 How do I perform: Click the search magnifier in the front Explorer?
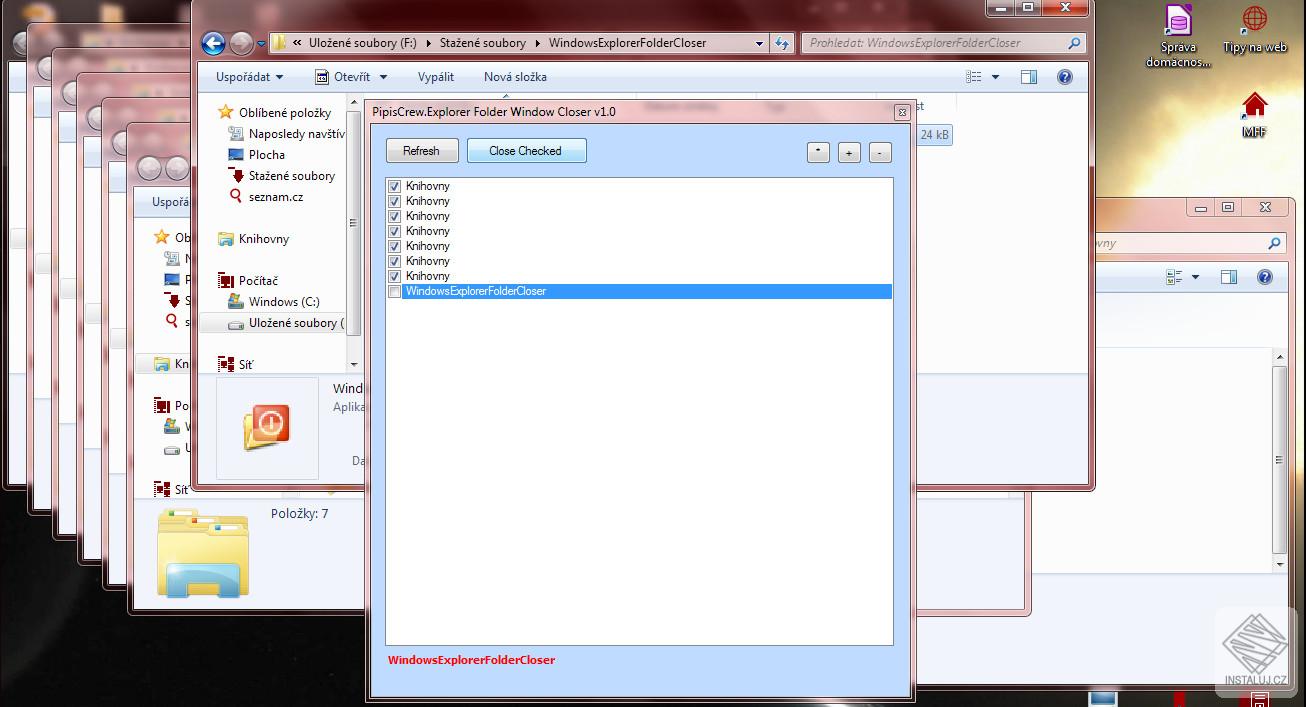click(1075, 43)
